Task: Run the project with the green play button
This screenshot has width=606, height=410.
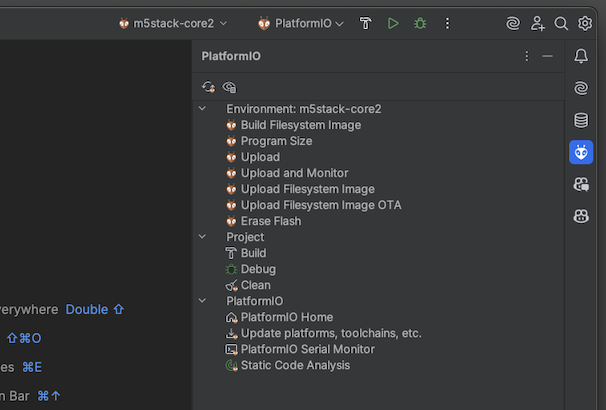Action: click(x=393, y=23)
